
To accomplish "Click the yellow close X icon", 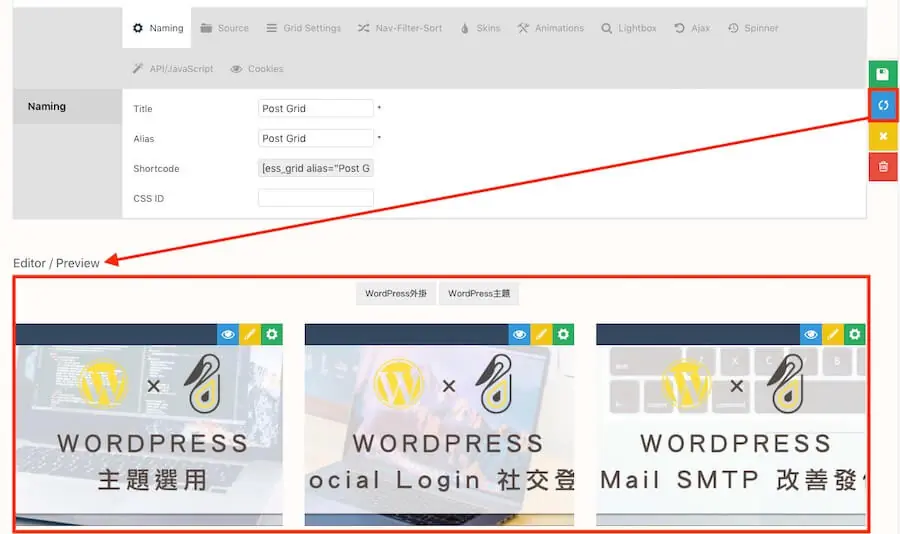I will click(x=883, y=136).
